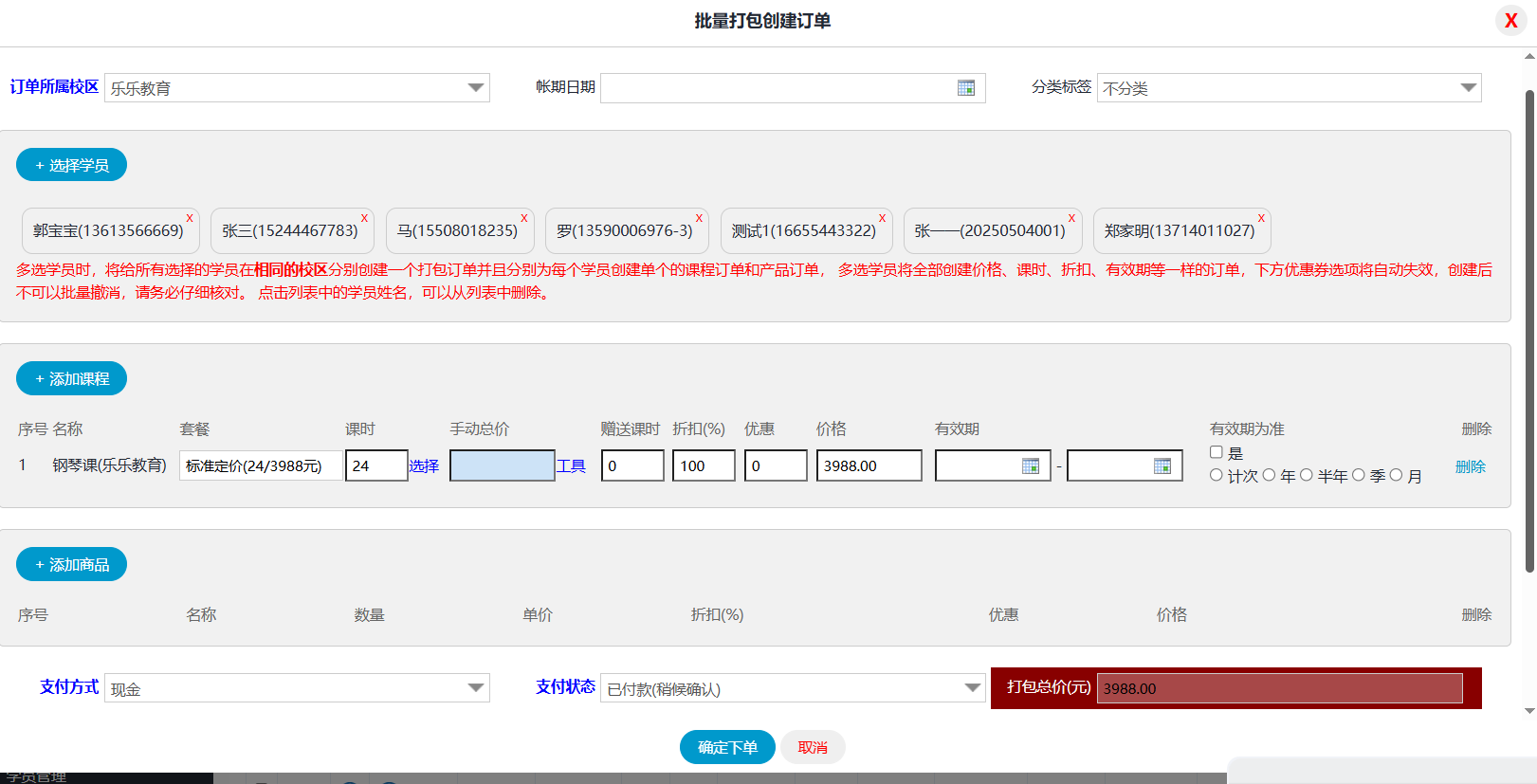Click the 工具 link beside 手动总价
Screen dimensions: 1537x784
(x=571, y=465)
